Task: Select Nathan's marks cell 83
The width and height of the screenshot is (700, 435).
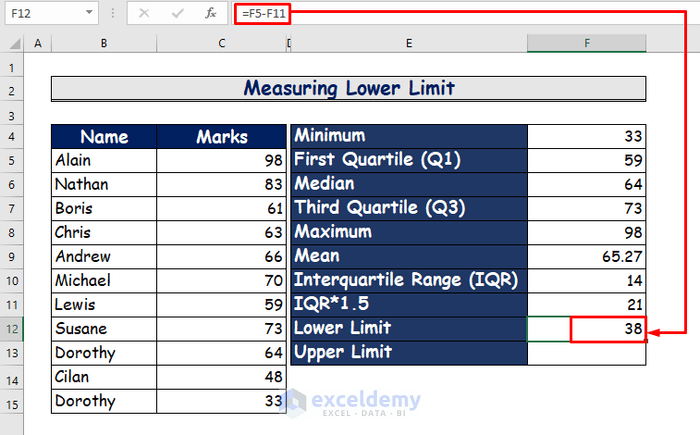Action: pos(221,184)
